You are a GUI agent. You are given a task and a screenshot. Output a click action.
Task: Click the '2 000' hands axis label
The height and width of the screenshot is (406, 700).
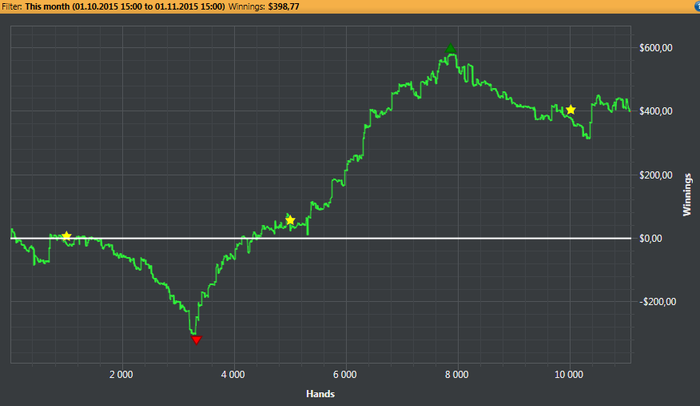tap(121, 375)
